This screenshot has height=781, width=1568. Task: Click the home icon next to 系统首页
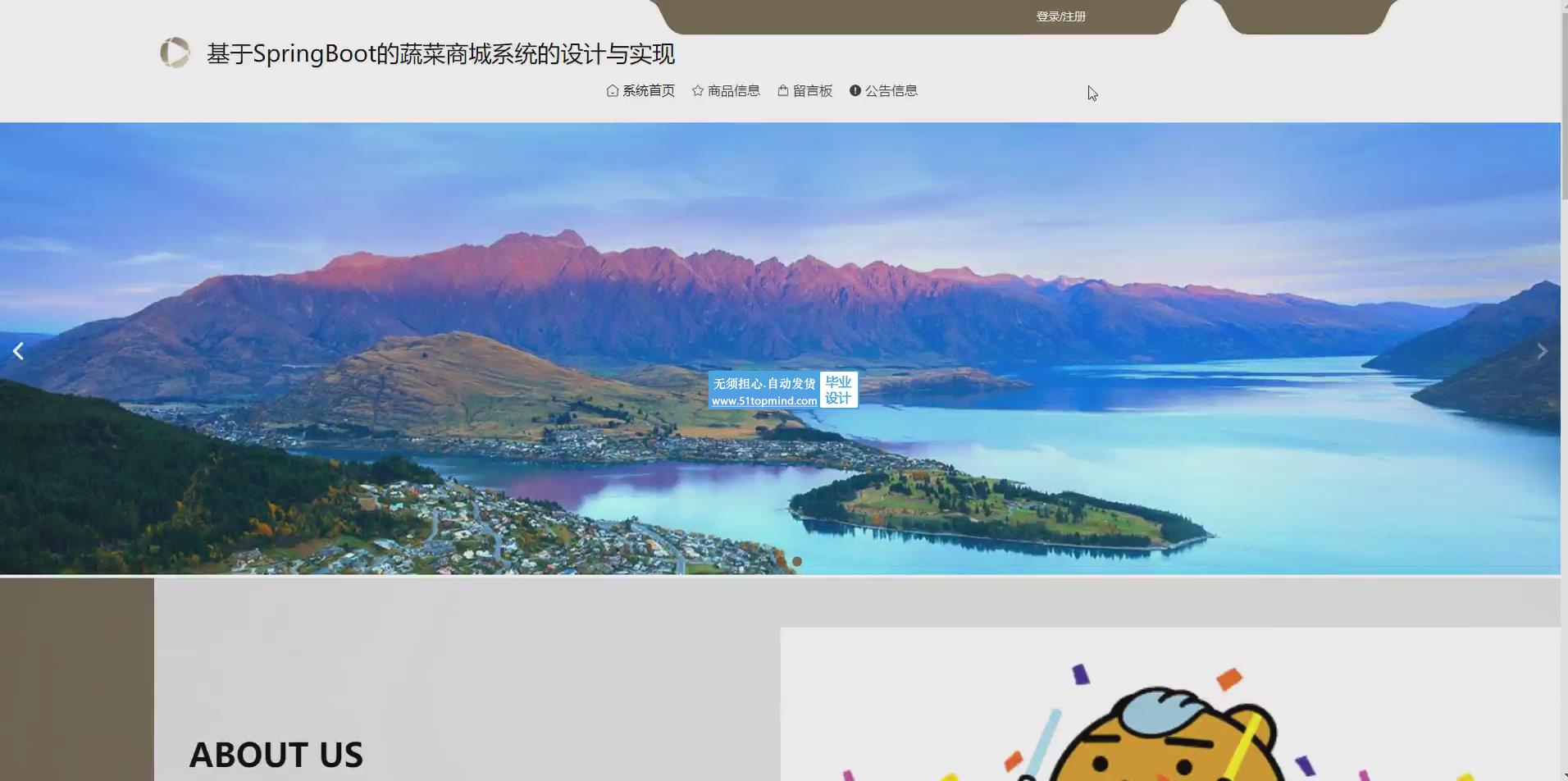click(x=613, y=90)
